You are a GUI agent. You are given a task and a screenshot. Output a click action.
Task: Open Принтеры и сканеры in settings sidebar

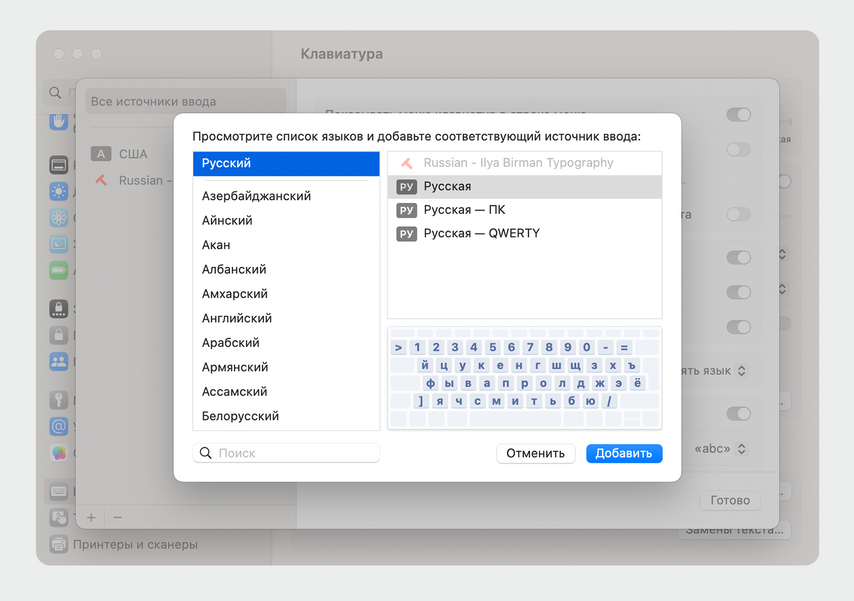(x=135, y=544)
